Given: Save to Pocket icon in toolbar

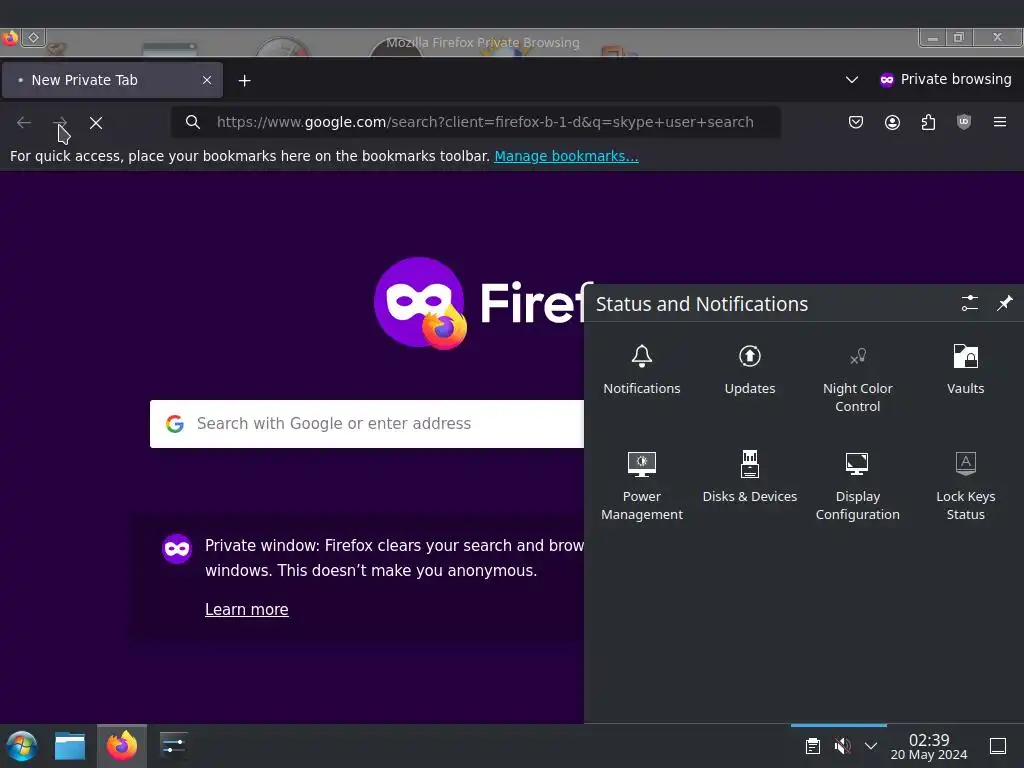Looking at the screenshot, I should point(856,122).
